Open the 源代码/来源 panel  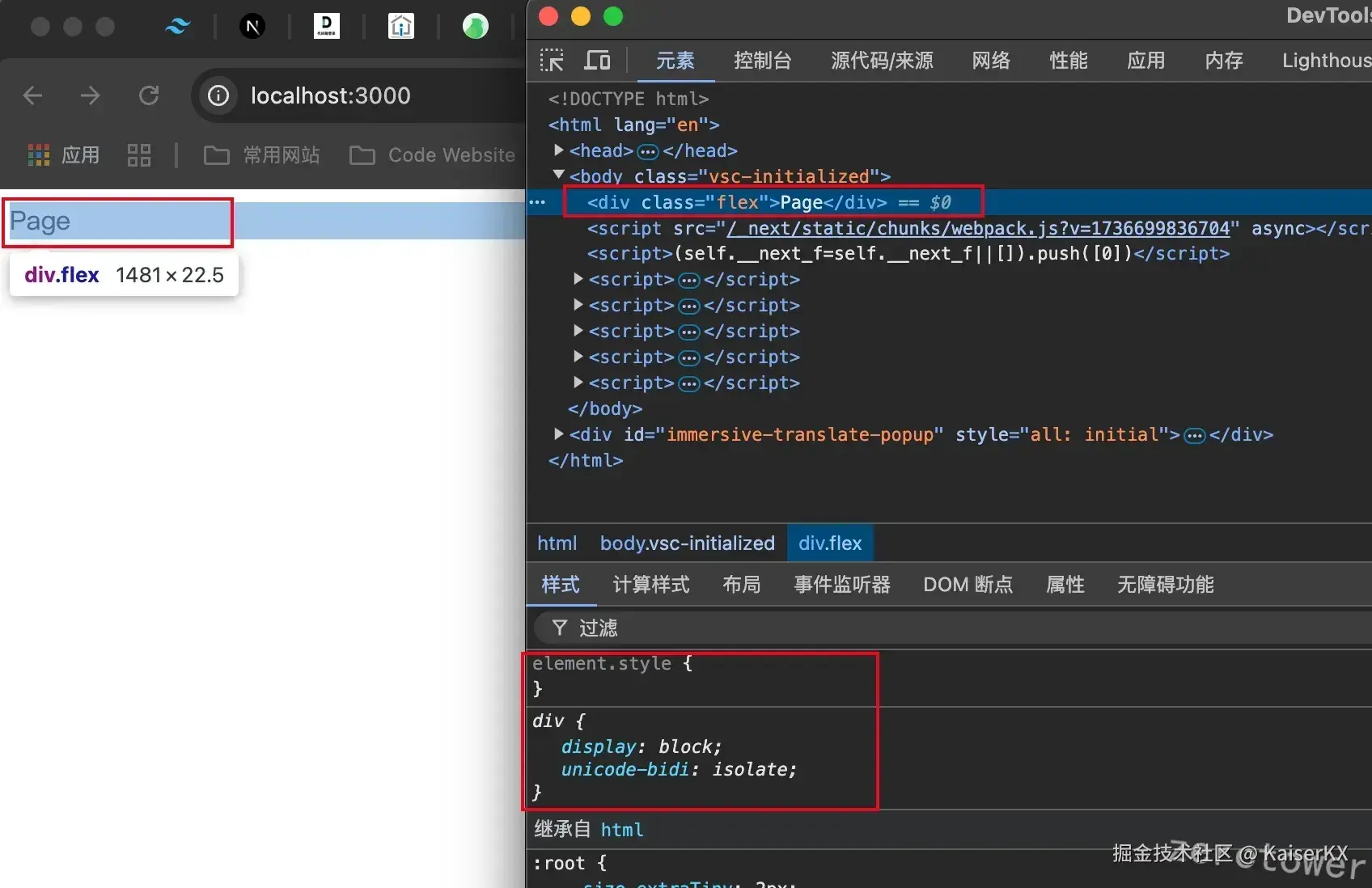(882, 61)
